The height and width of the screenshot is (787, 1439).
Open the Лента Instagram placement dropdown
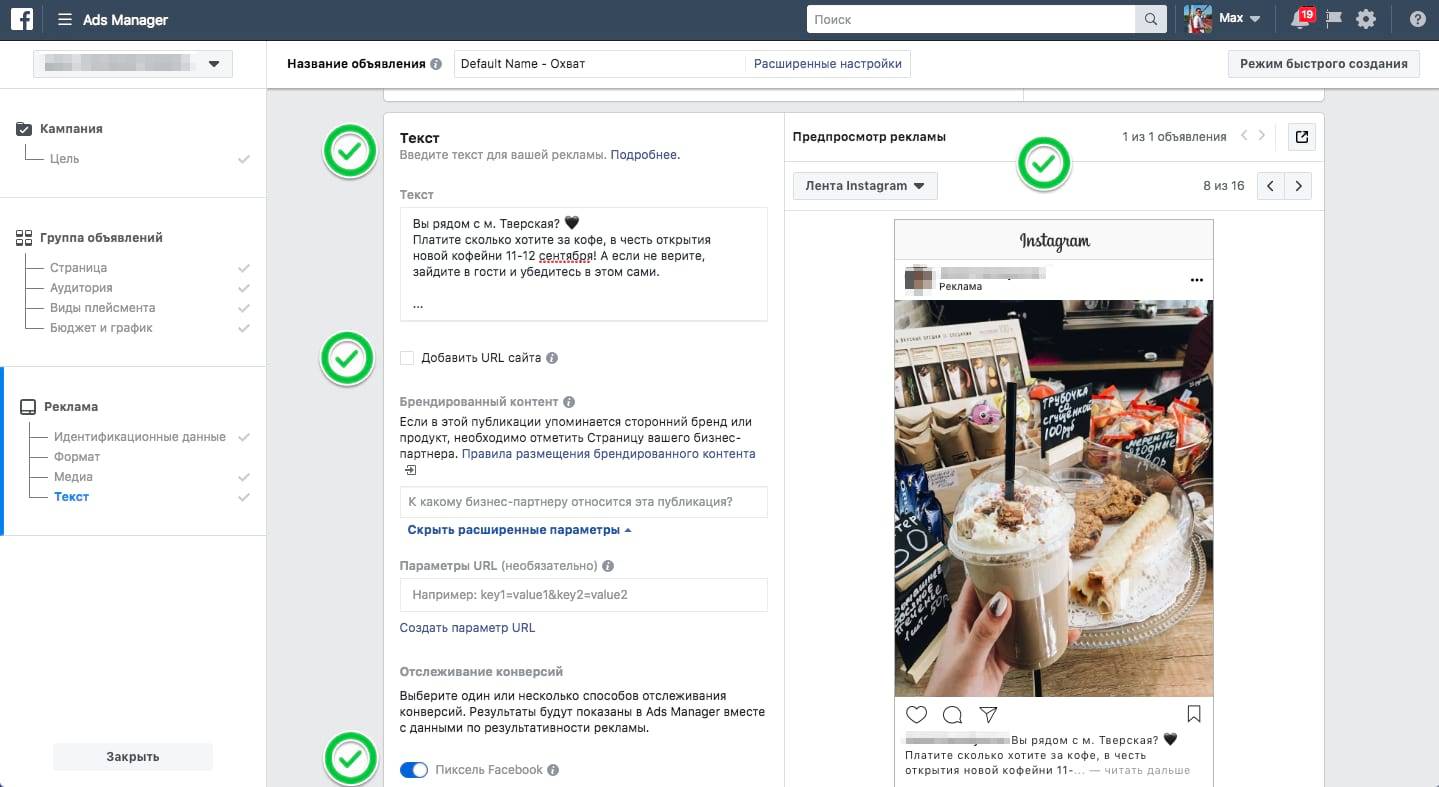coord(865,186)
